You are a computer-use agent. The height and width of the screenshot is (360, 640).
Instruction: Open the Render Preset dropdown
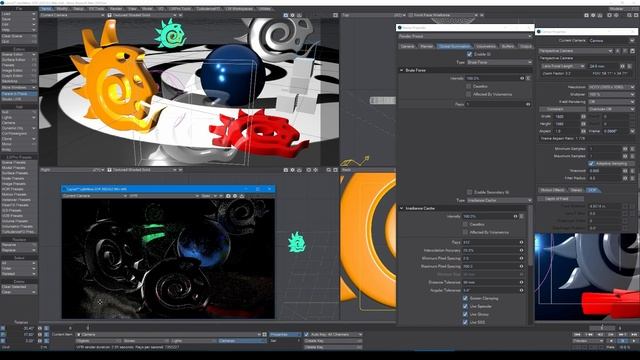(465, 36)
